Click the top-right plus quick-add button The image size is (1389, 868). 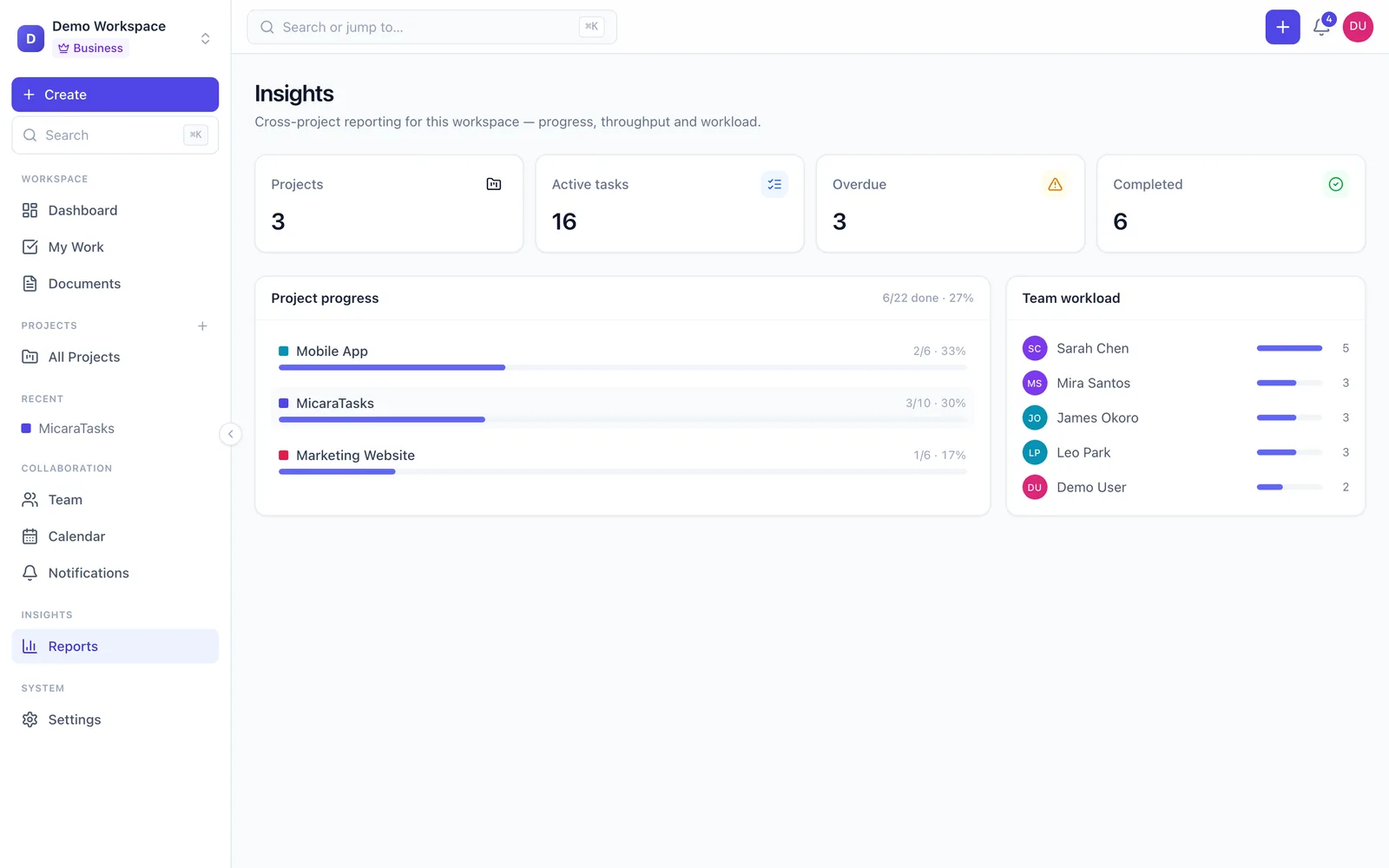pos(1282,27)
